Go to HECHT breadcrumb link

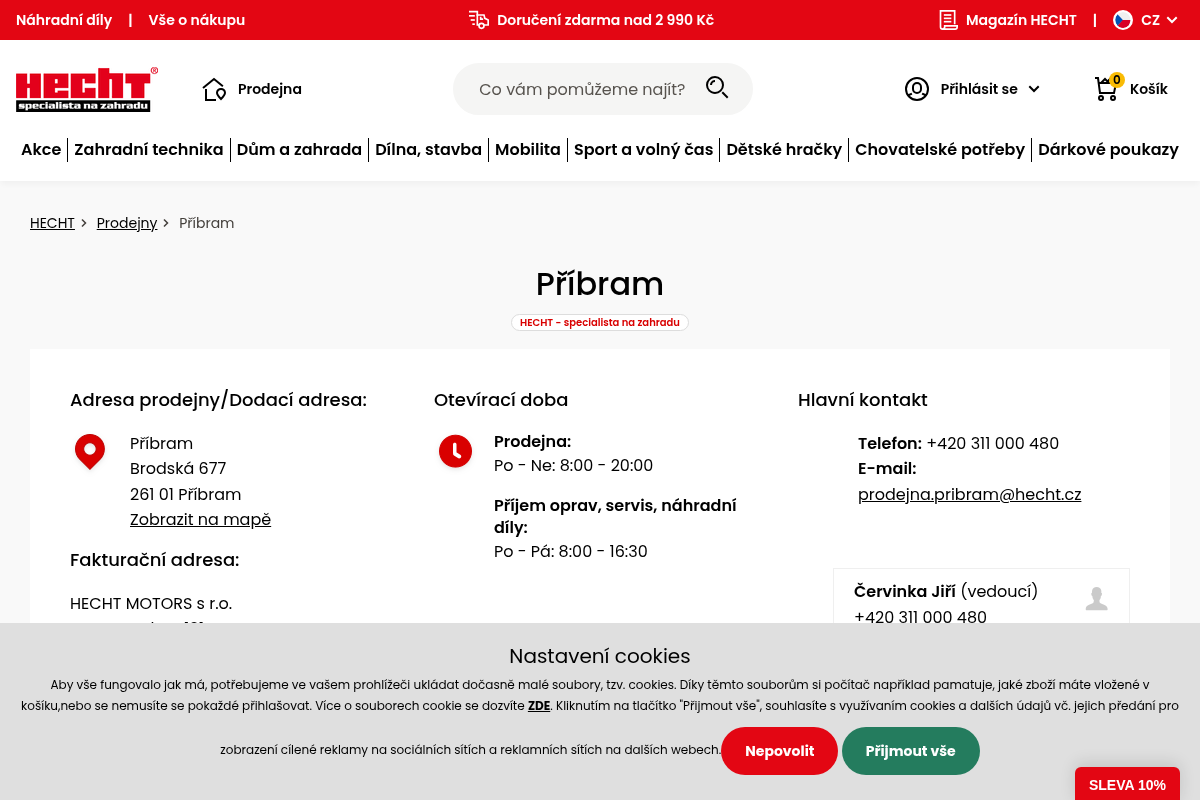coord(52,223)
